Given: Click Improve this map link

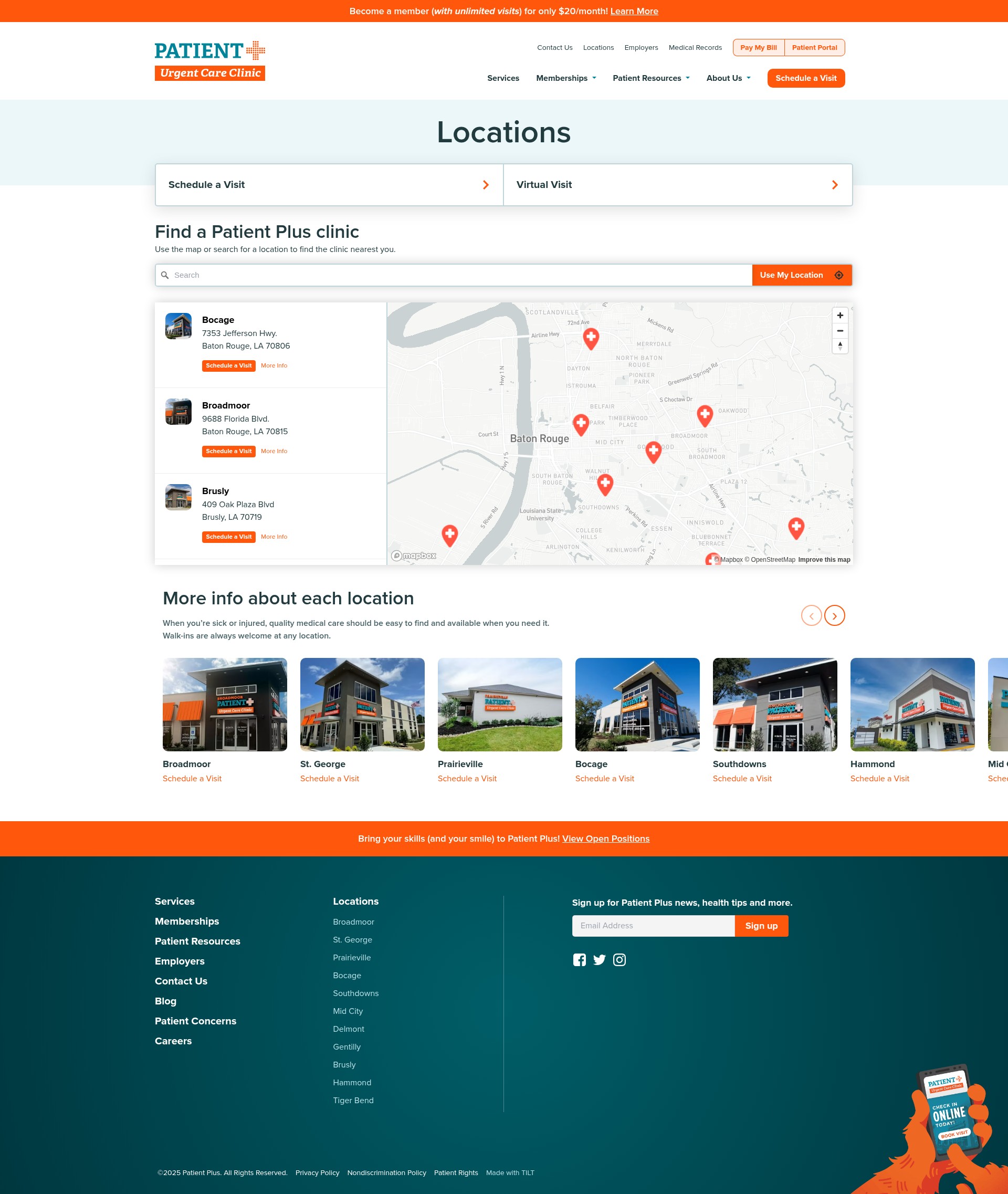Looking at the screenshot, I should pyautogui.click(x=824, y=560).
